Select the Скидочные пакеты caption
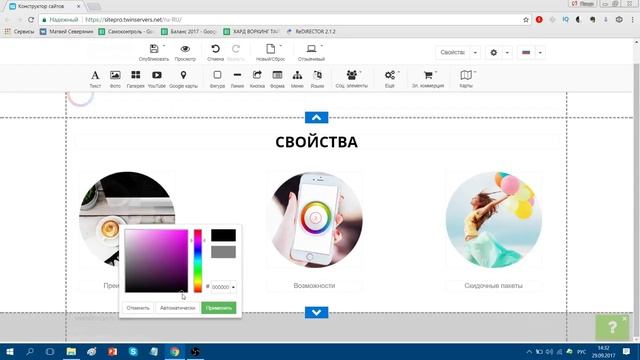 coord(493,286)
